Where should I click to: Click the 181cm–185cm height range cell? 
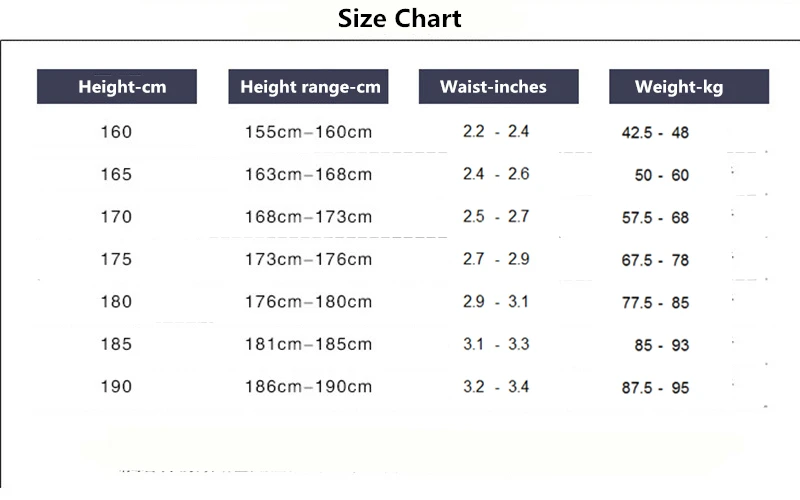pyautogui.click(x=308, y=344)
